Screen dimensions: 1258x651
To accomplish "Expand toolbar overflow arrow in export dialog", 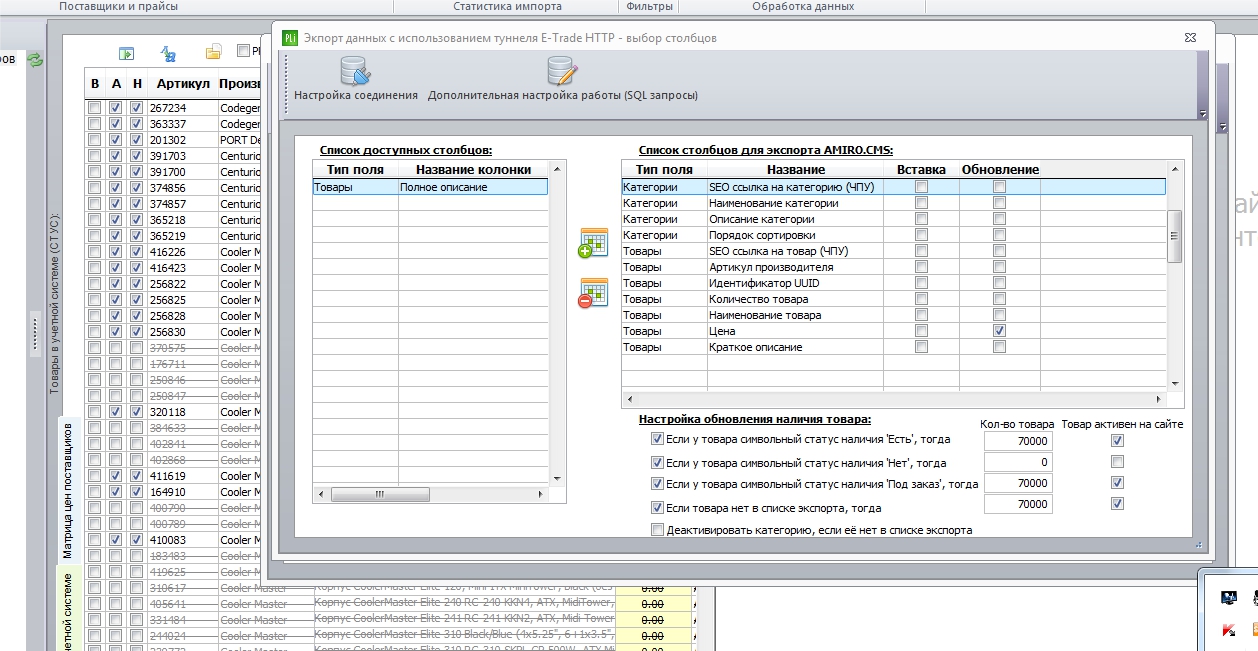I will [1203, 114].
